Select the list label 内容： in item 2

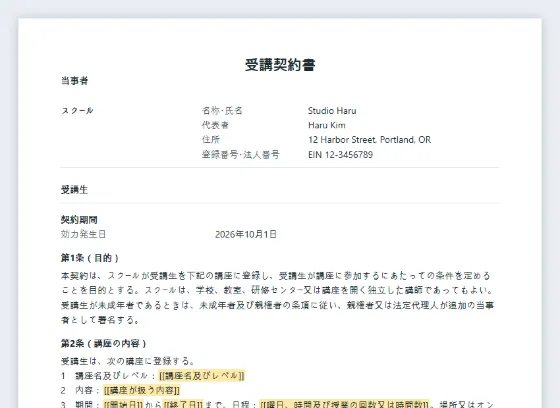click(89, 390)
